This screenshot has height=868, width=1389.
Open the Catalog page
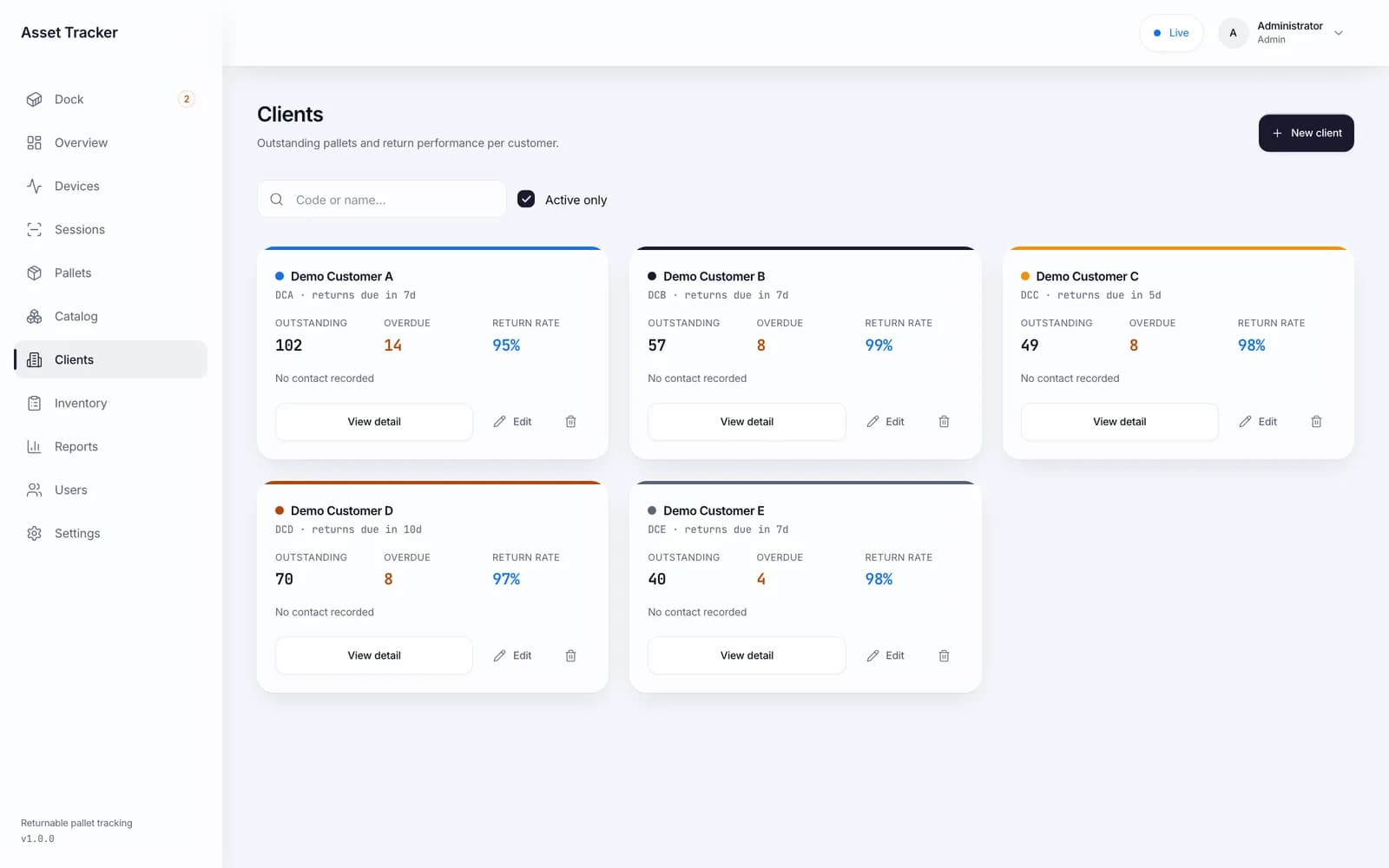(x=110, y=316)
